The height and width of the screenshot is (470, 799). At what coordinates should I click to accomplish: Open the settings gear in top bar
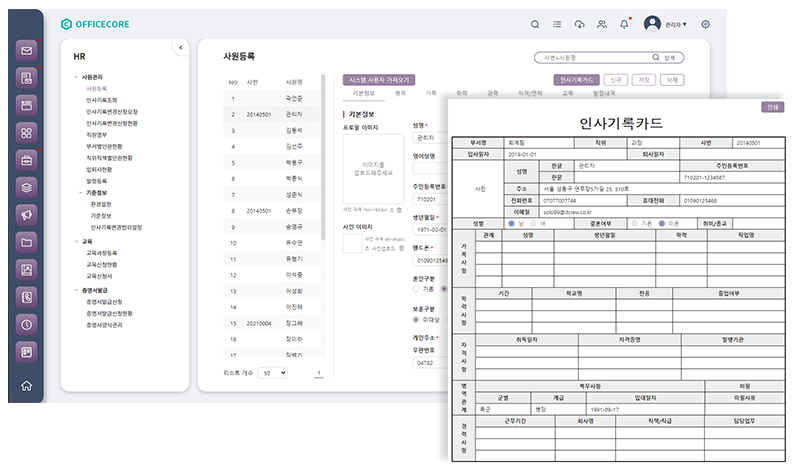click(705, 24)
